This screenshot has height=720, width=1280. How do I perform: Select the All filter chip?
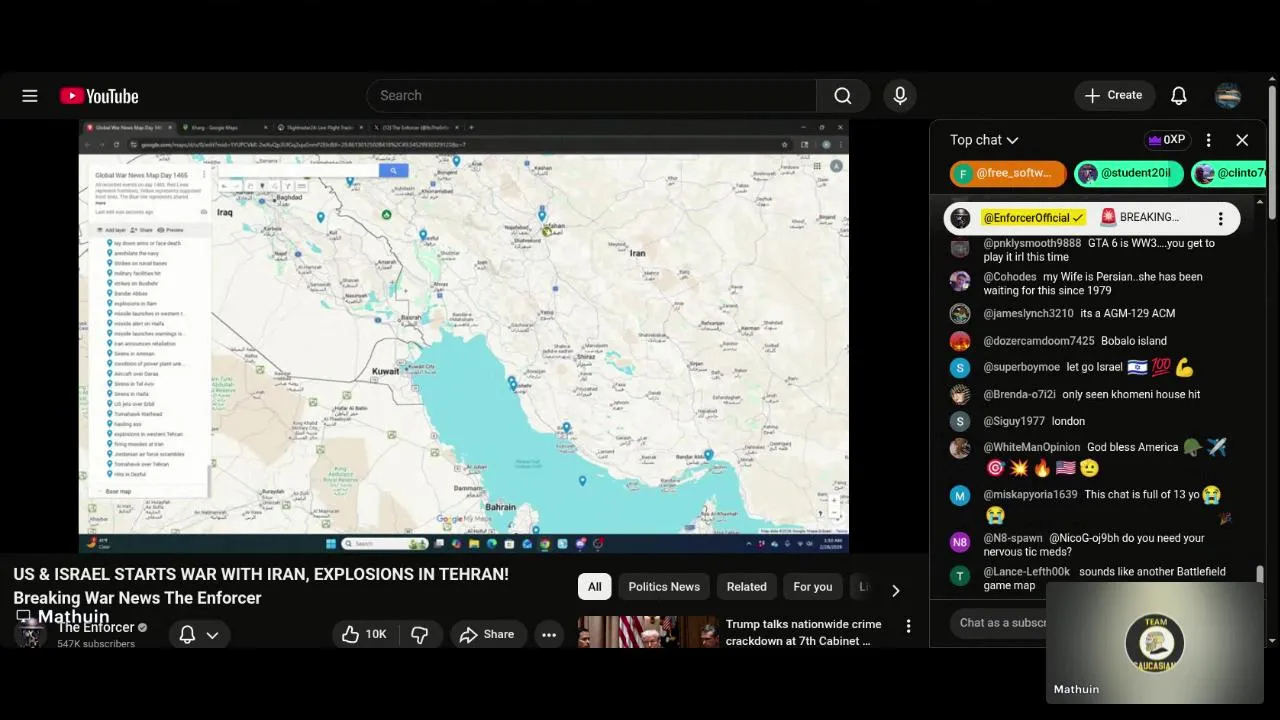point(595,587)
